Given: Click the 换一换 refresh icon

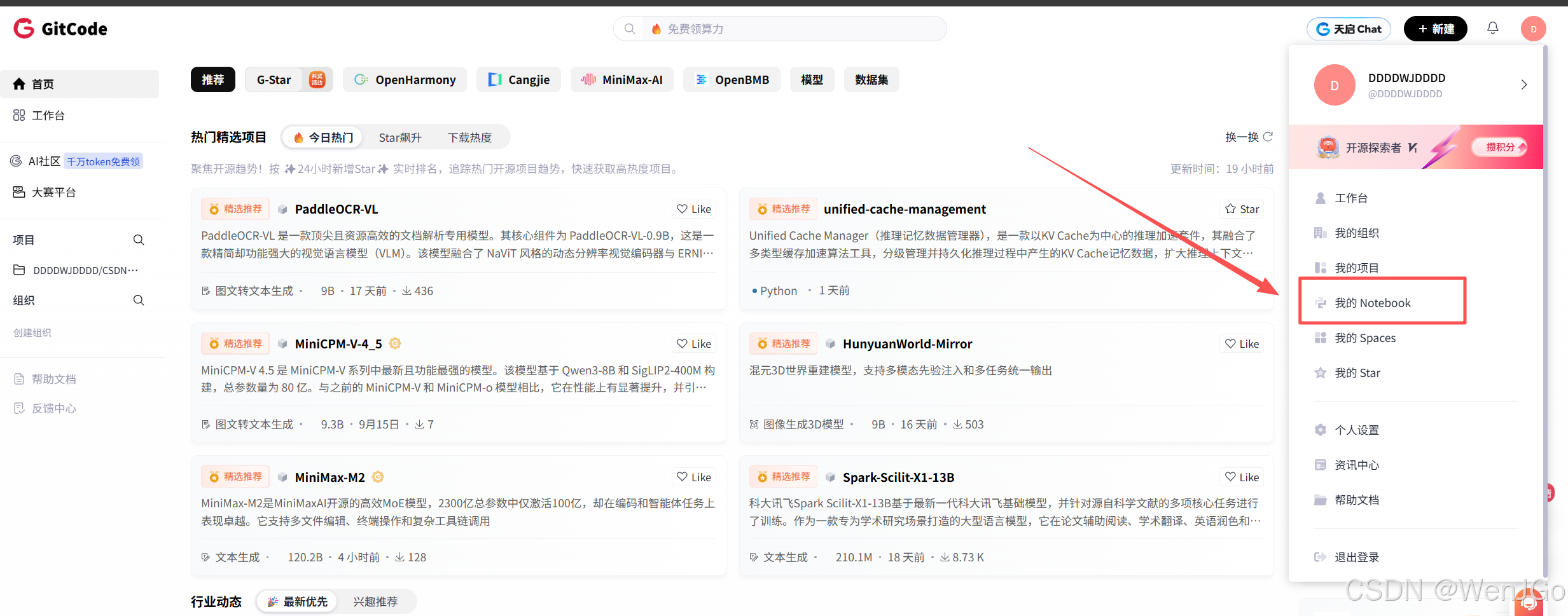Looking at the screenshot, I should tap(1268, 137).
